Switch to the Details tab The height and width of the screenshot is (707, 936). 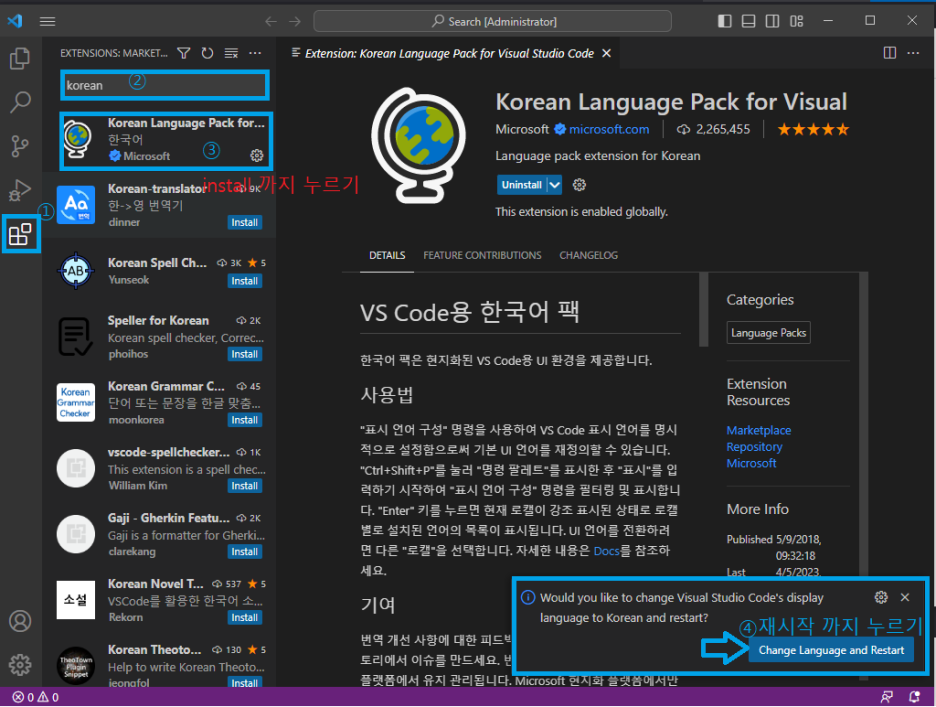pos(387,256)
